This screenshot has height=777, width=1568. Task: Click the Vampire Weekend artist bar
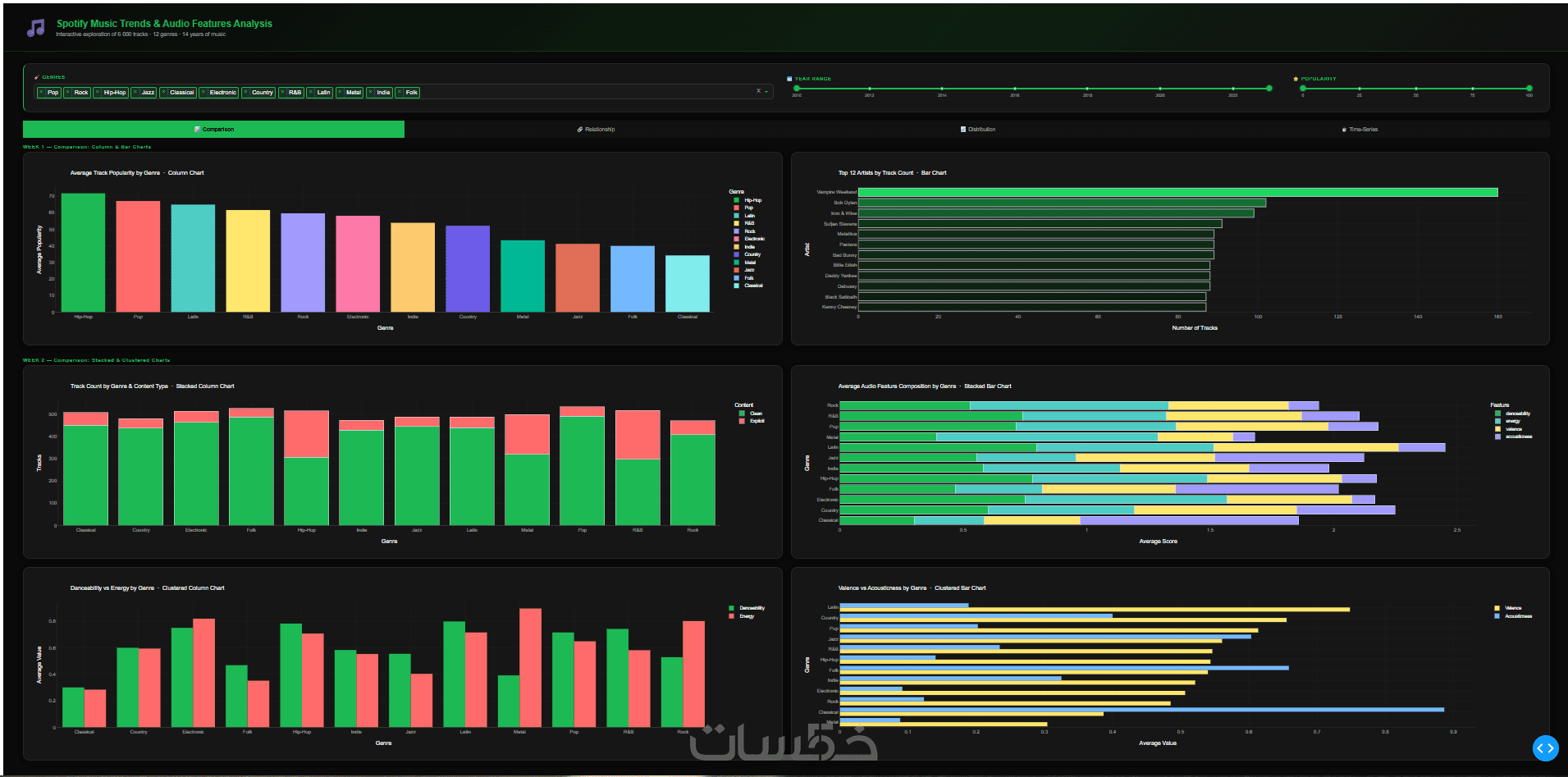point(1177,192)
